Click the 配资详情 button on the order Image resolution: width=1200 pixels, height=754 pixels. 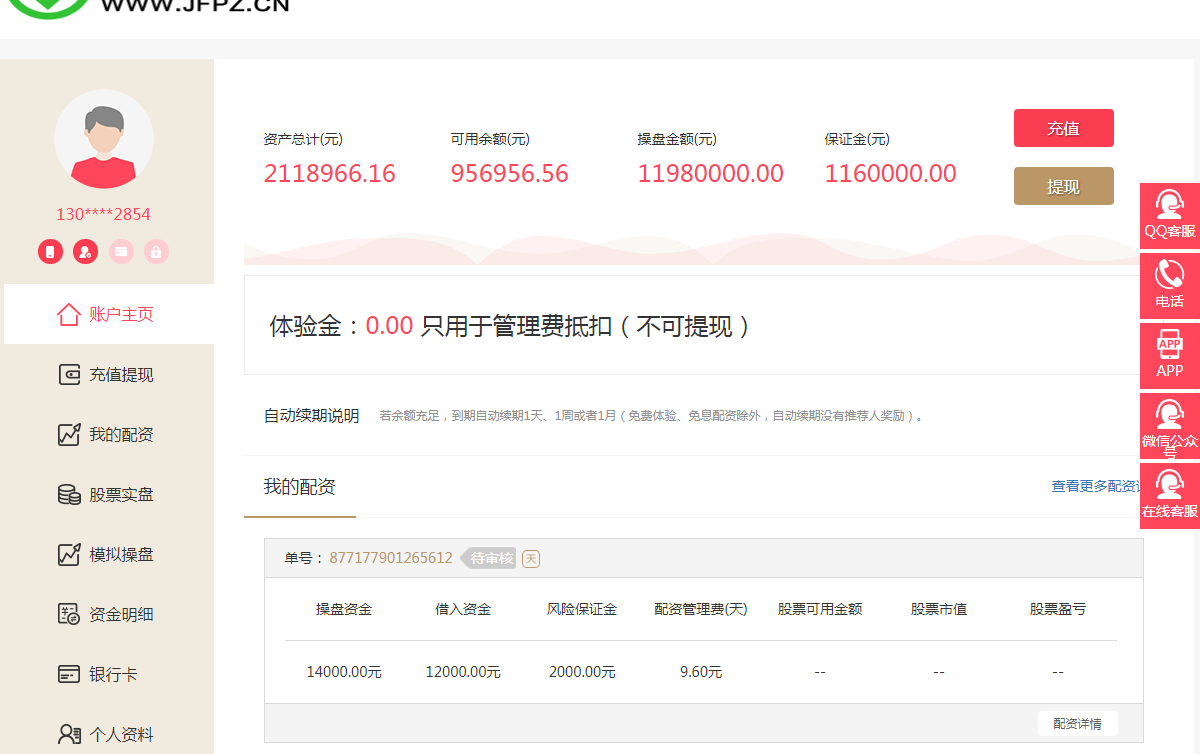pos(1077,724)
